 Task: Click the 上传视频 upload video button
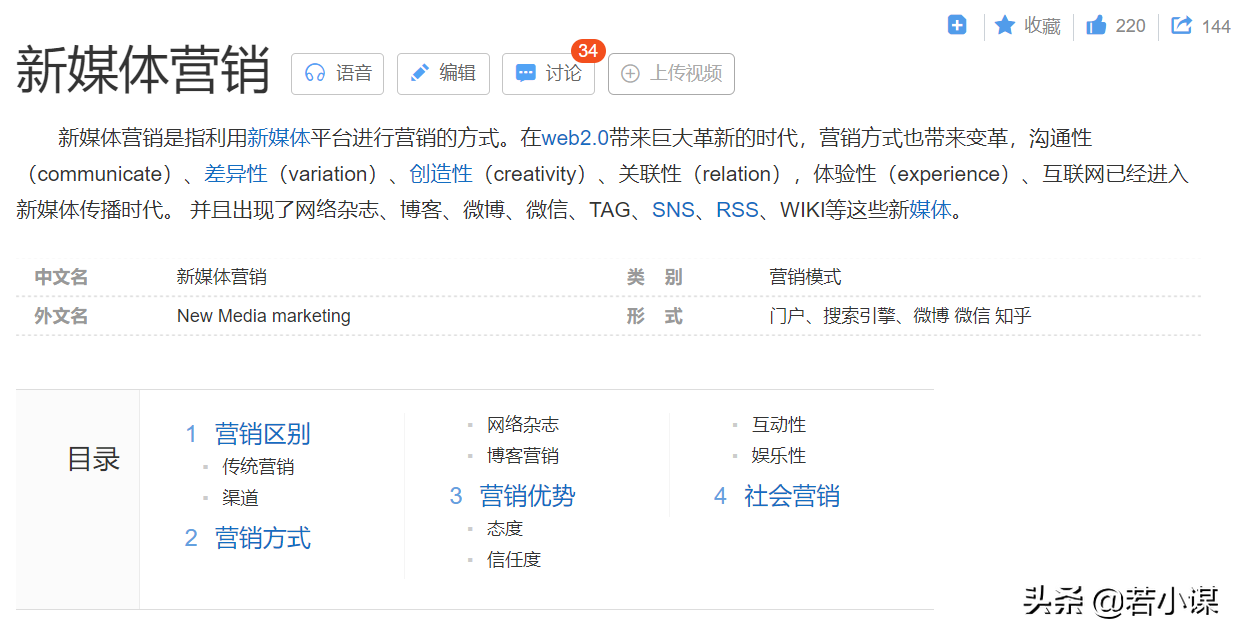click(x=671, y=73)
